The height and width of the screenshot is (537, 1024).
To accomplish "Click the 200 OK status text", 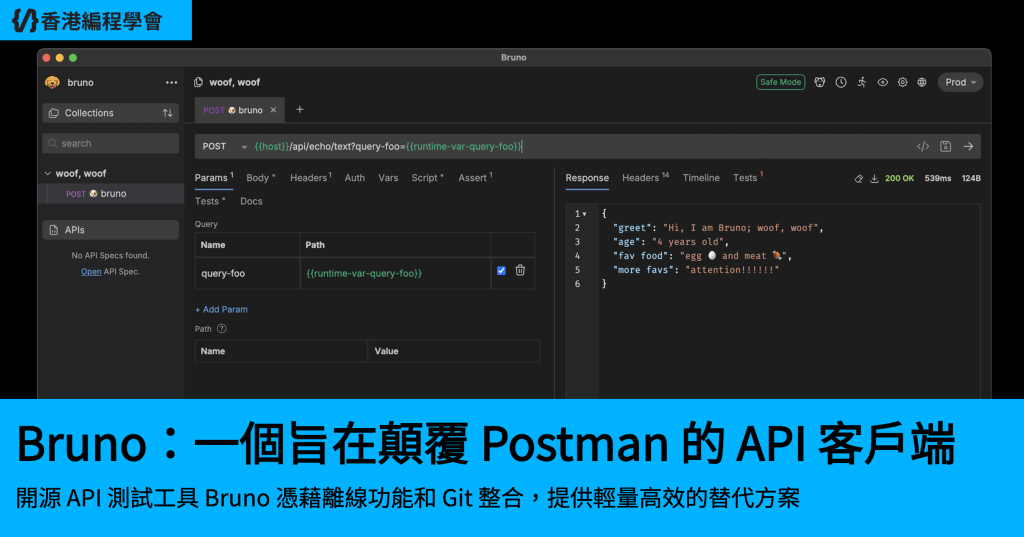I will 899,178.
